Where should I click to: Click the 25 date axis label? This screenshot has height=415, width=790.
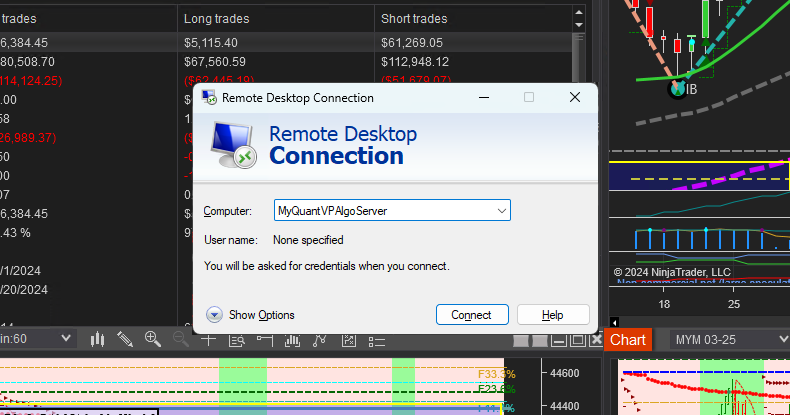(734, 304)
